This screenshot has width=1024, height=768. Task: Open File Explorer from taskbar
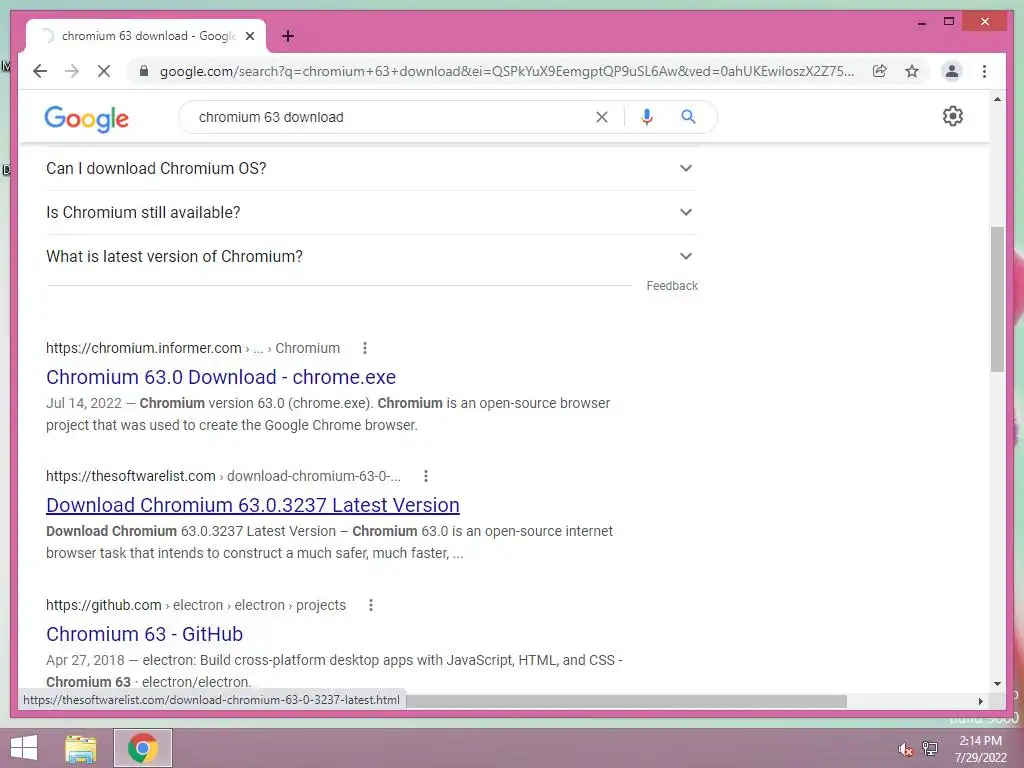[x=81, y=748]
